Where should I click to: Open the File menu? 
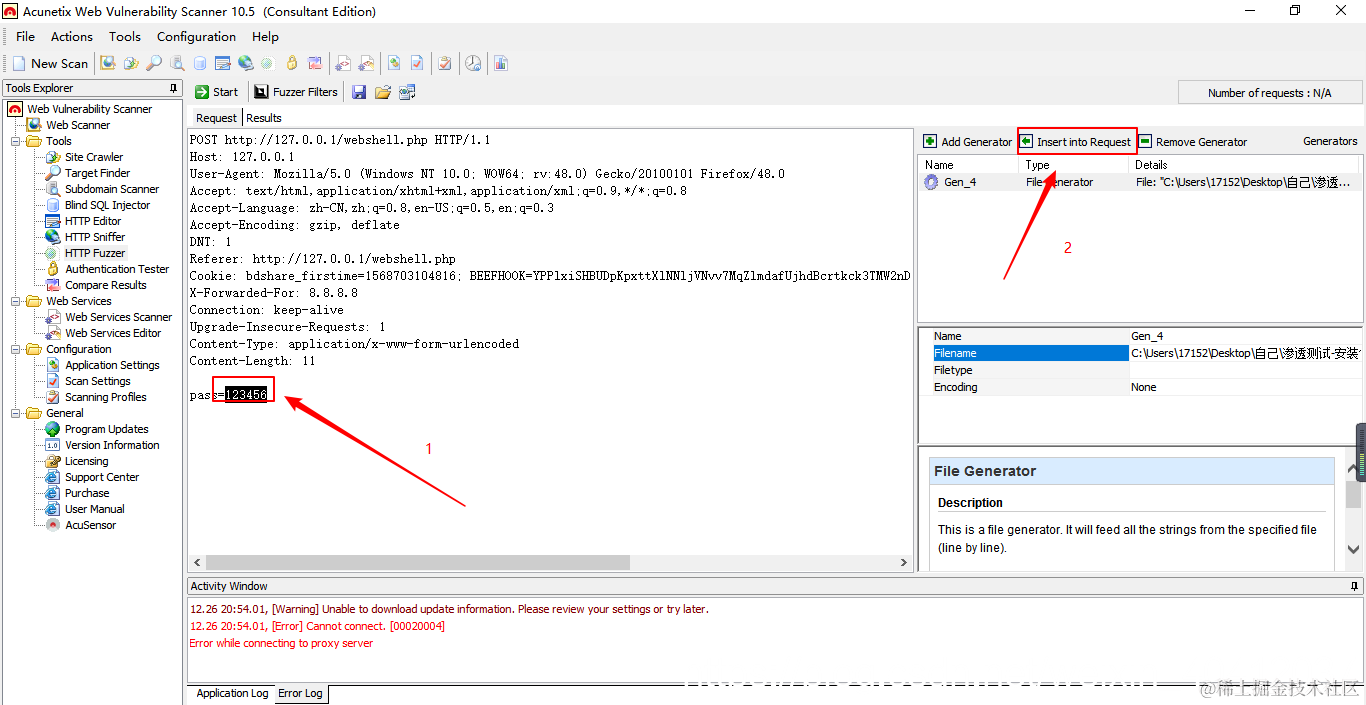coord(26,36)
